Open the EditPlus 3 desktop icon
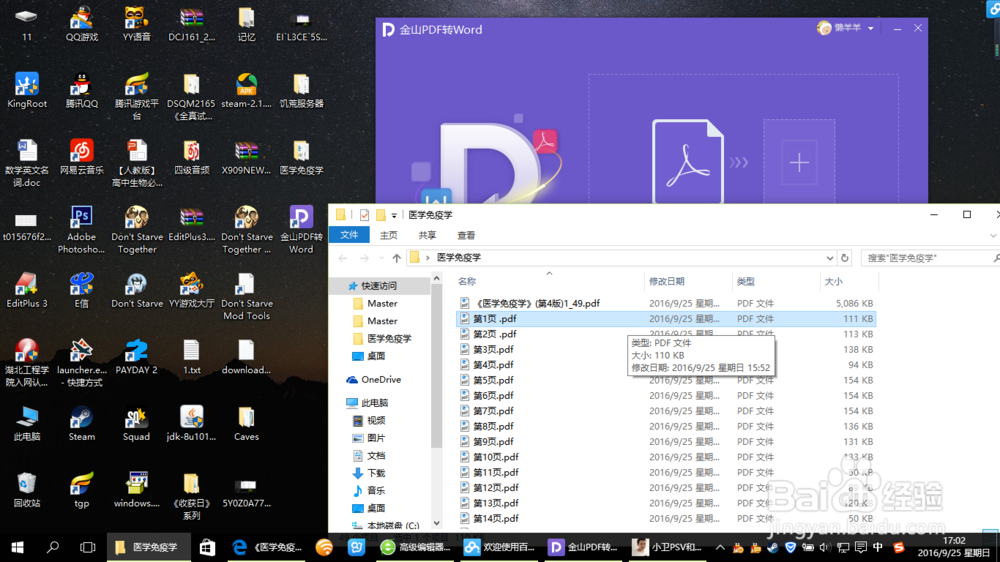This screenshot has width=1000, height=562. (x=26, y=290)
